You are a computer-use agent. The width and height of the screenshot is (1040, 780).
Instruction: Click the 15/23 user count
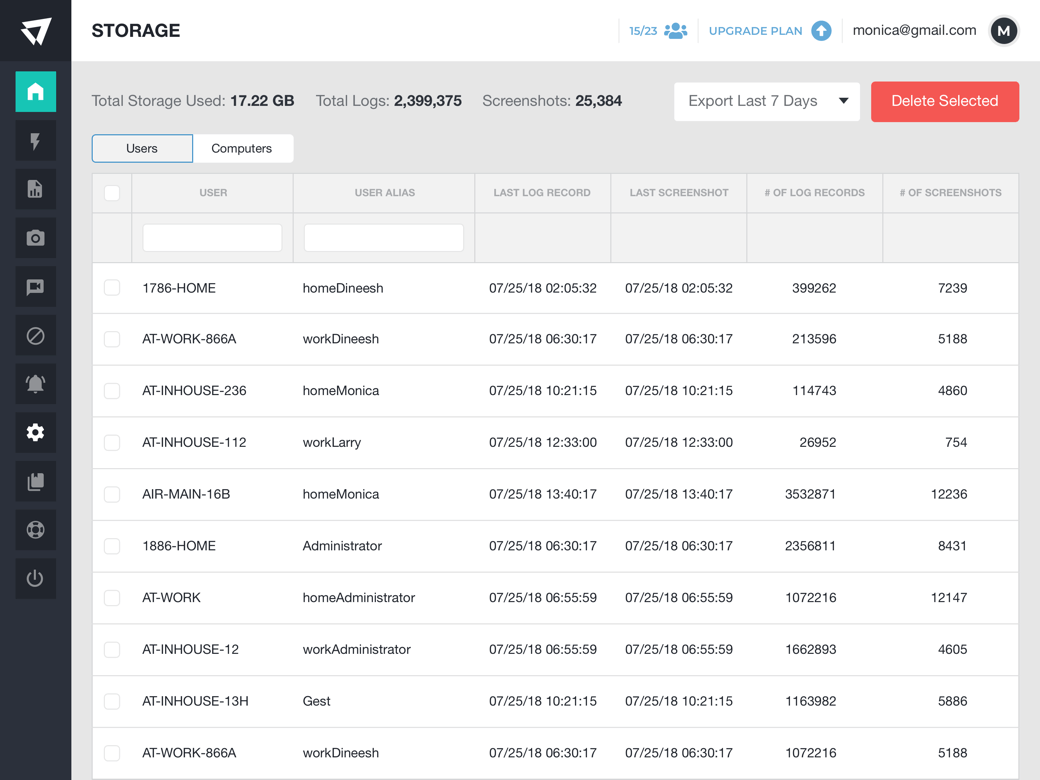click(x=643, y=31)
